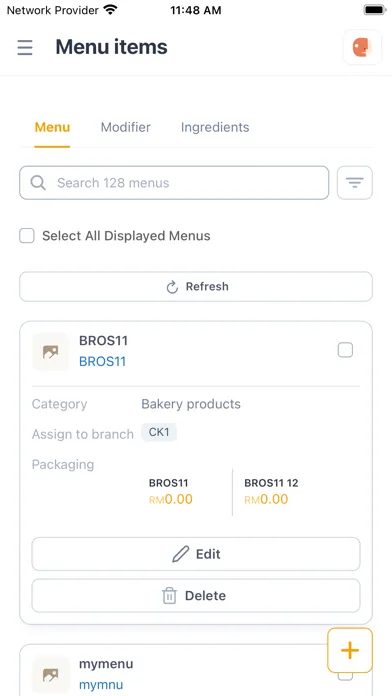Tap the orange profile avatar icon
This screenshot has height=696, width=392.
362,47
